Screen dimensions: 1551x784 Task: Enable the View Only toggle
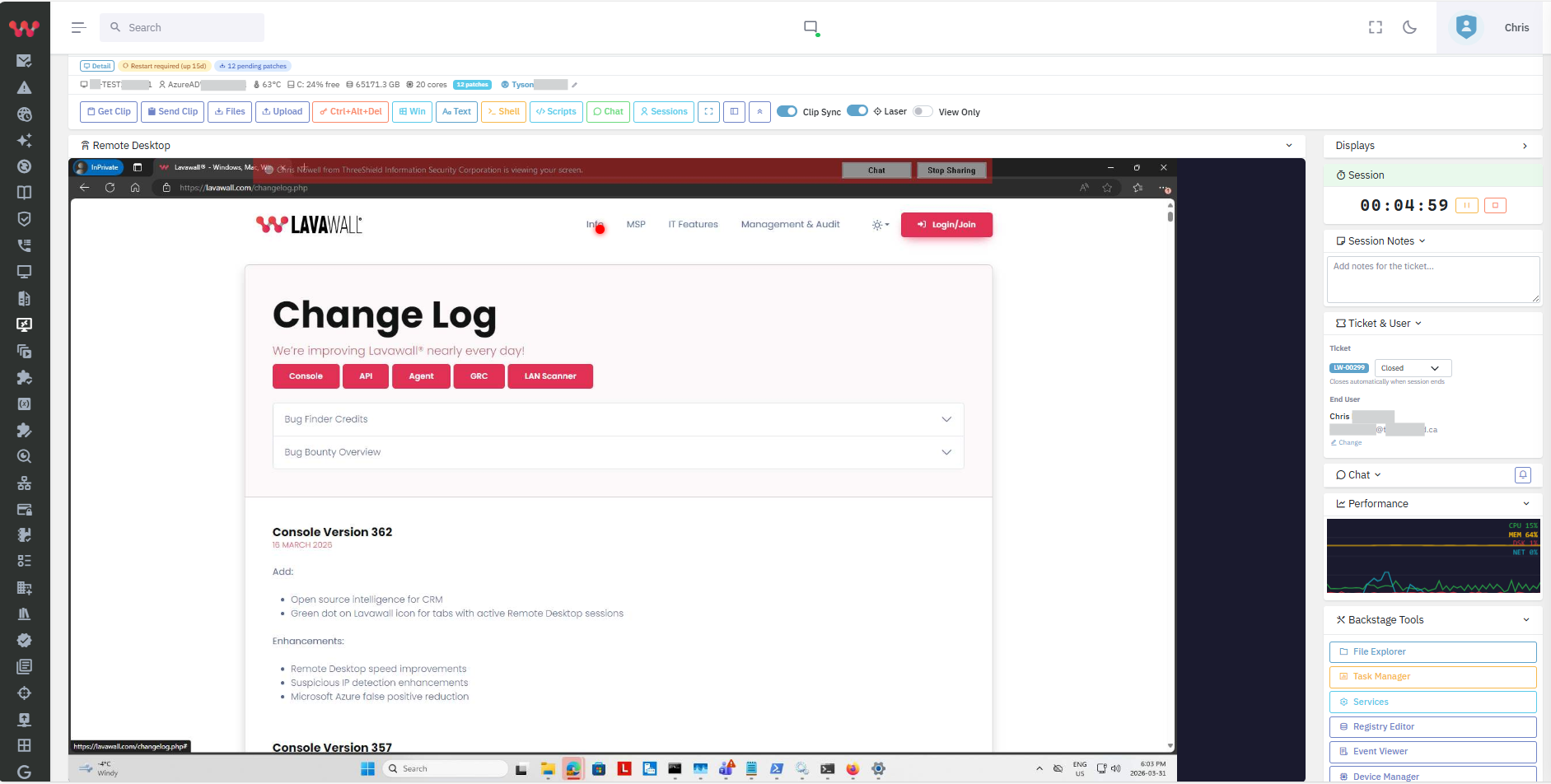point(923,110)
